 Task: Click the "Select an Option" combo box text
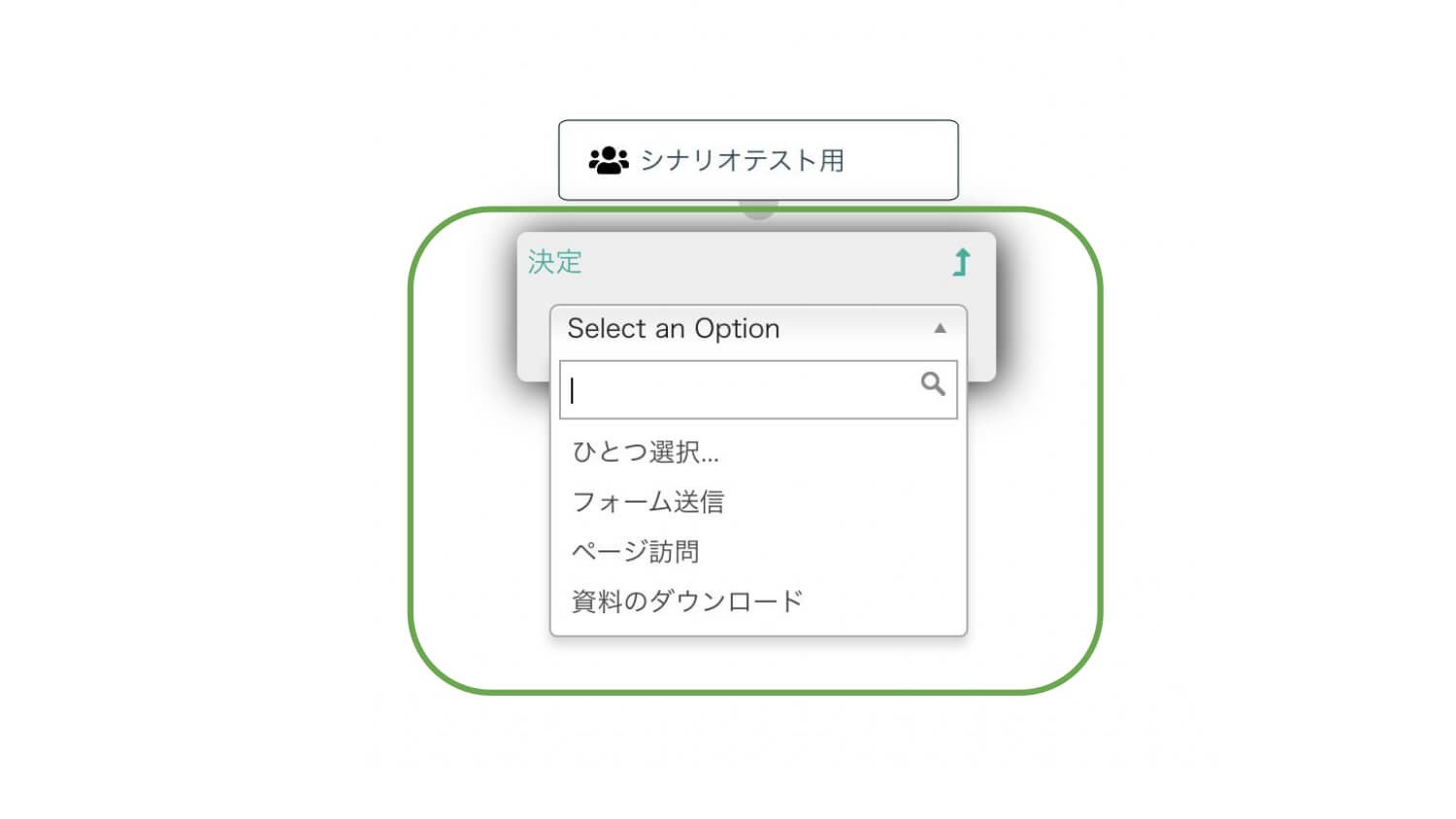(674, 329)
